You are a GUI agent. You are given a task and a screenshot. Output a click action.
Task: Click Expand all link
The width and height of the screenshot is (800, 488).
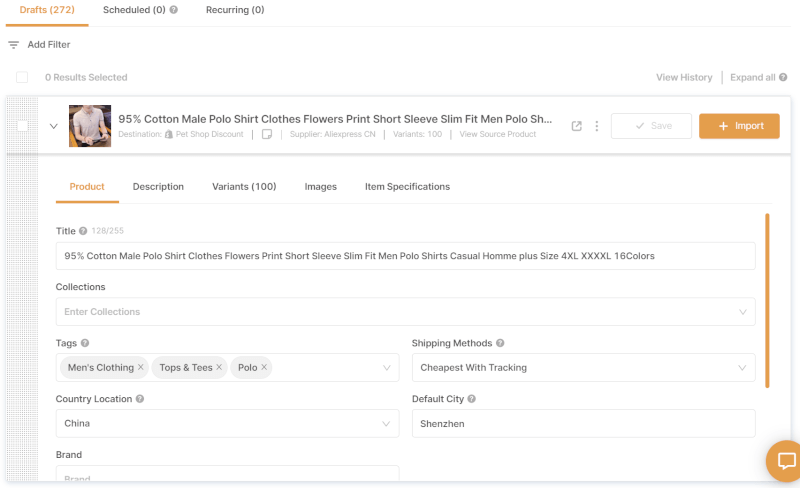point(753,77)
